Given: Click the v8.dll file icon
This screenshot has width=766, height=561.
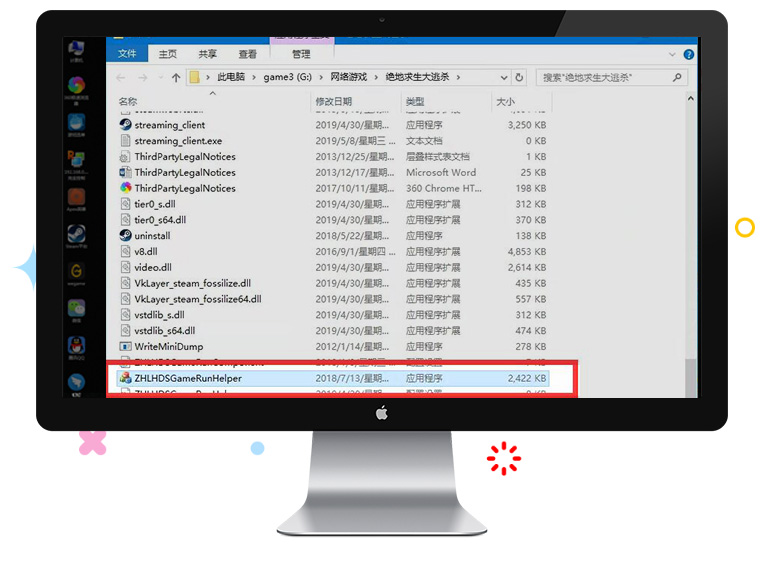Looking at the screenshot, I should click(126, 251).
